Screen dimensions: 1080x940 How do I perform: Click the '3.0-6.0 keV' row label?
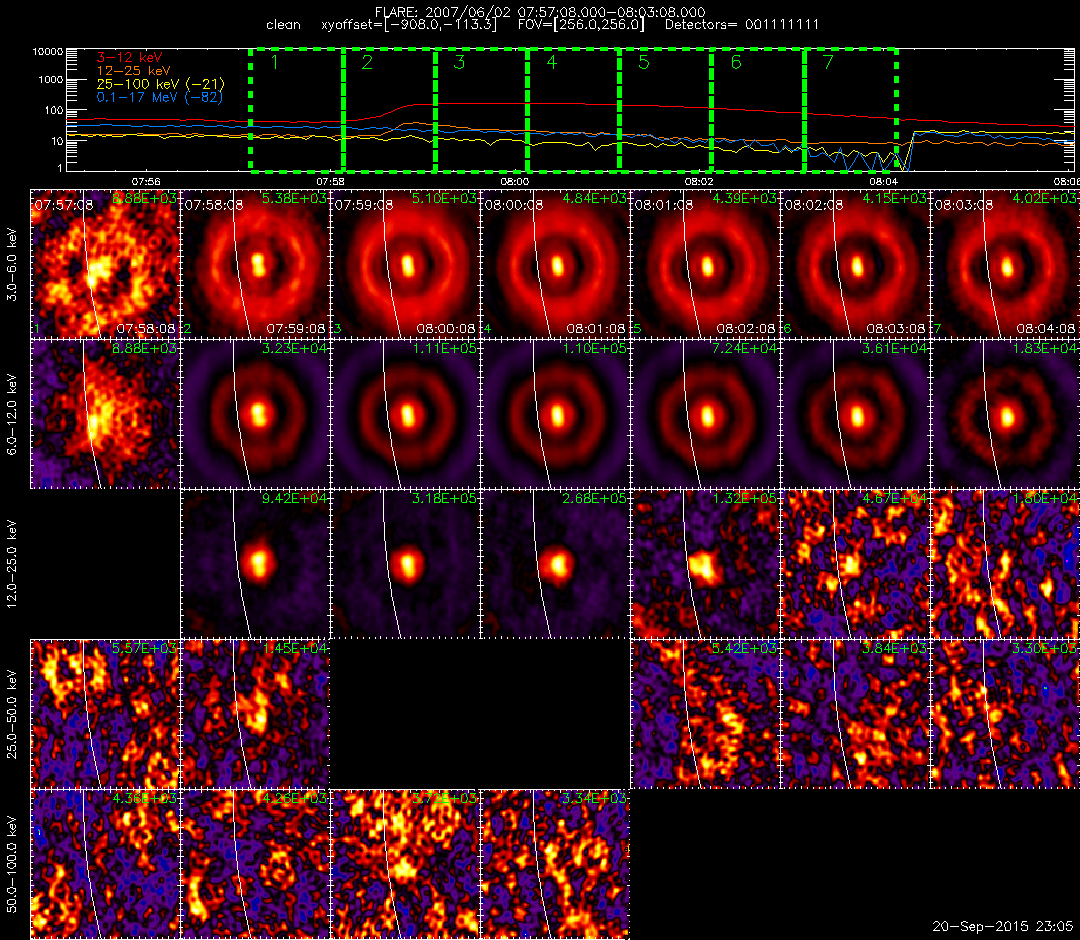[12, 264]
